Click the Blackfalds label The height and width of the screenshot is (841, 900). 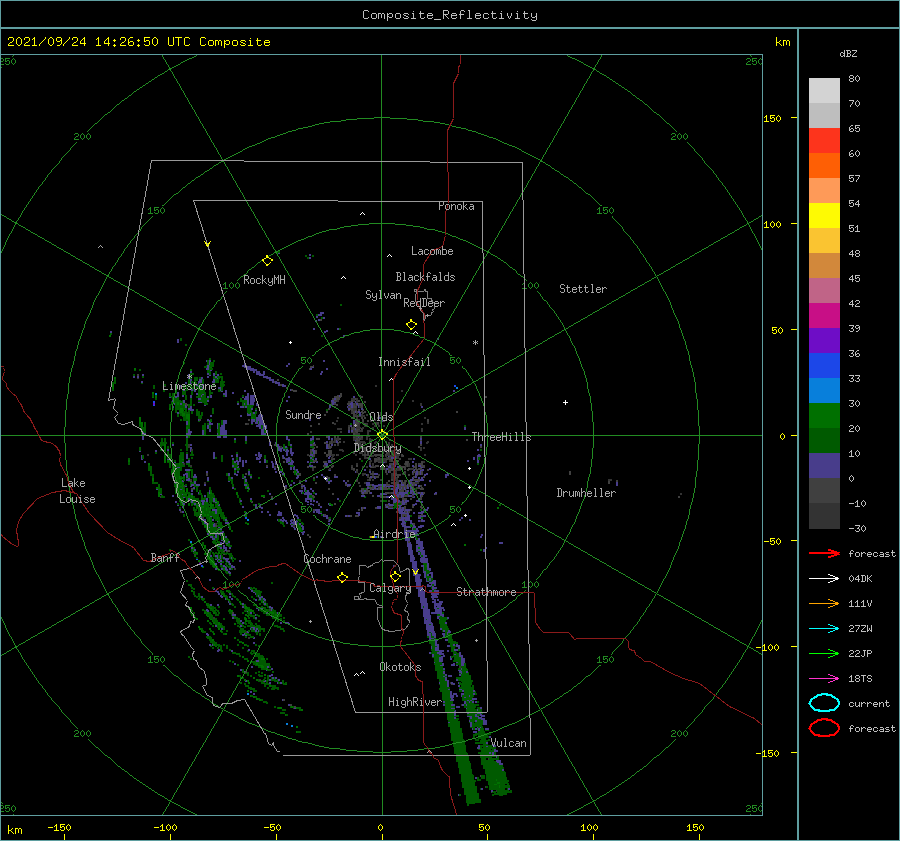click(425, 277)
